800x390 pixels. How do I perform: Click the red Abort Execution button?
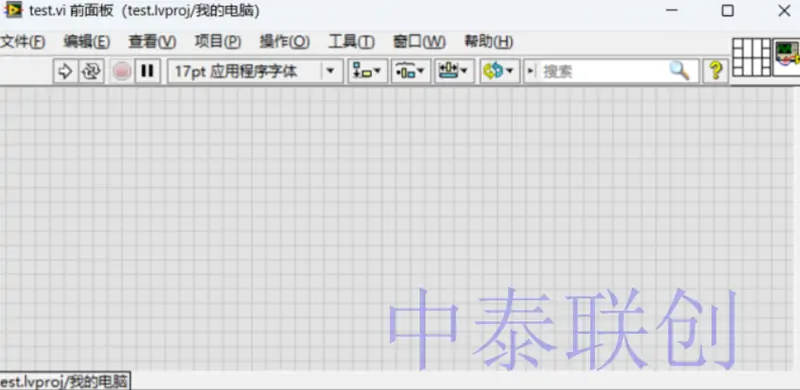[x=122, y=71]
